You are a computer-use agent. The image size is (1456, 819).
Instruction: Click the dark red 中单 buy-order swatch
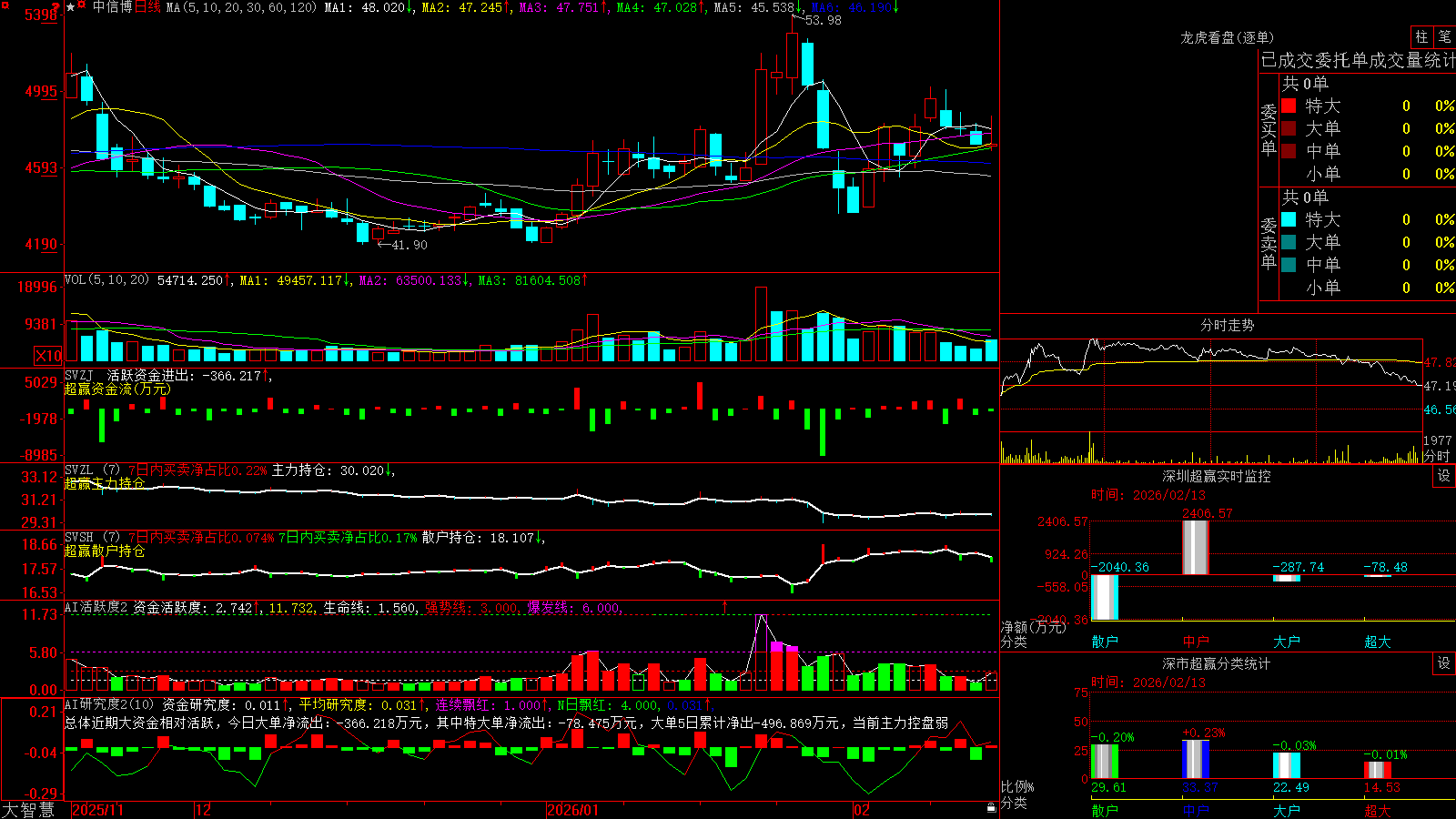(x=1289, y=150)
